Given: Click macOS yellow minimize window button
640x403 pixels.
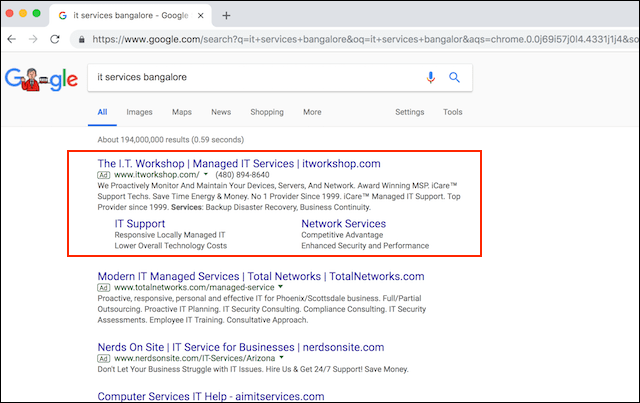Looking at the screenshot, I should pos(23,13).
